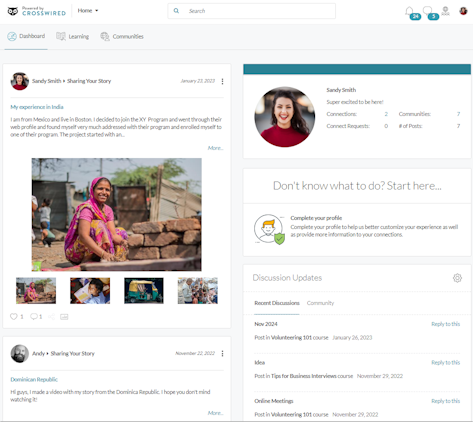
Task: Open comments on the India post
Action: (34, 316)
